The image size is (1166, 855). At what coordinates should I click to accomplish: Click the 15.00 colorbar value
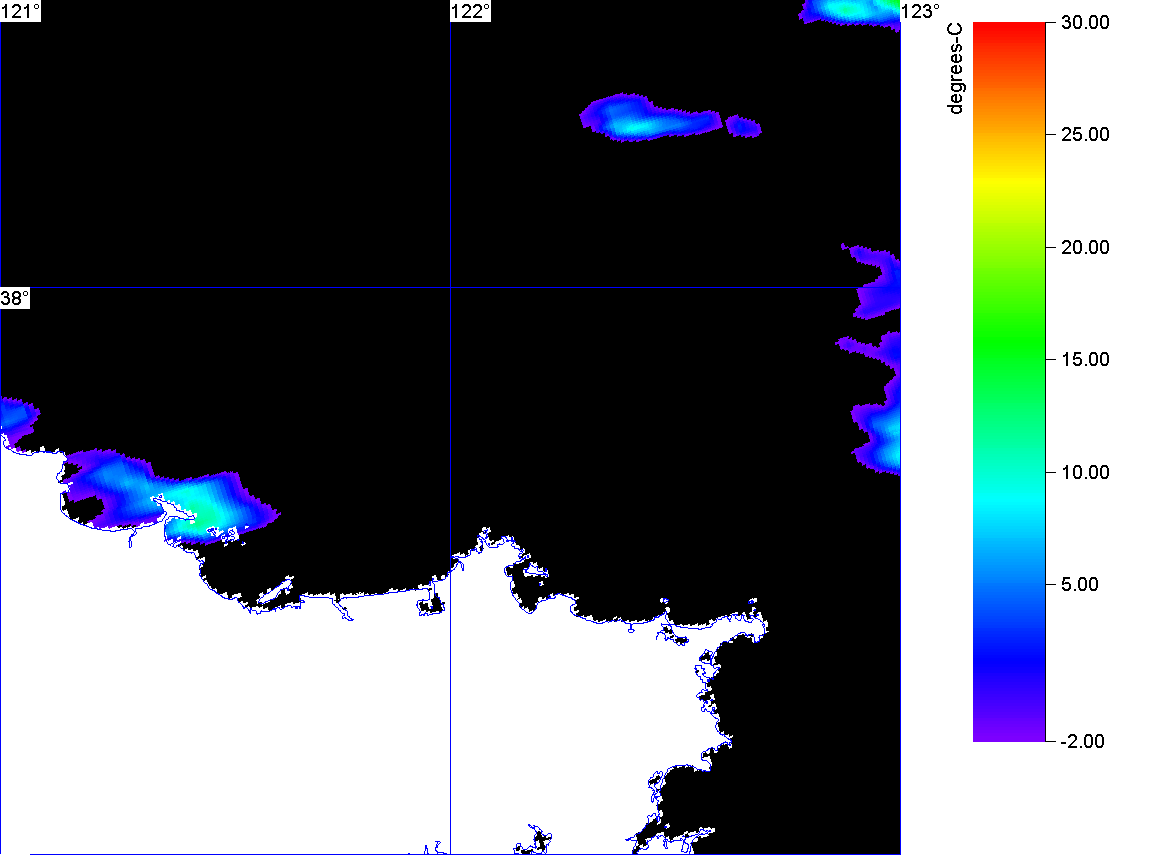click(1085, 360)
